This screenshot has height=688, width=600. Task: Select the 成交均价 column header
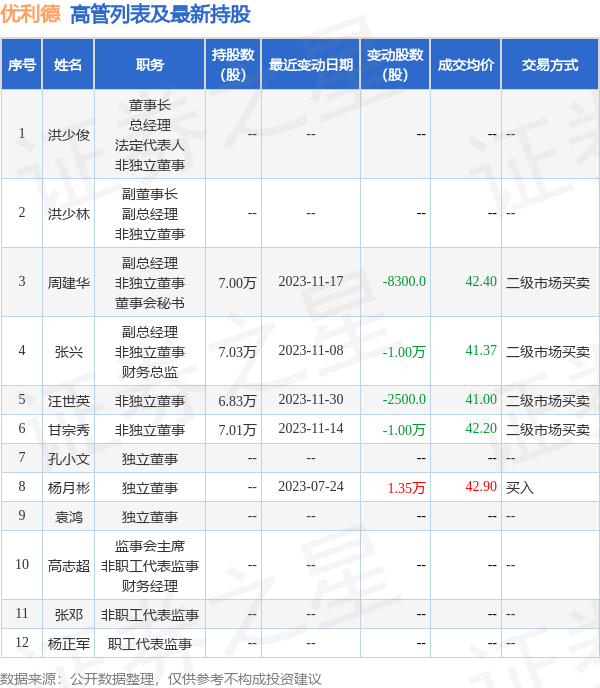tap(466, 64)
